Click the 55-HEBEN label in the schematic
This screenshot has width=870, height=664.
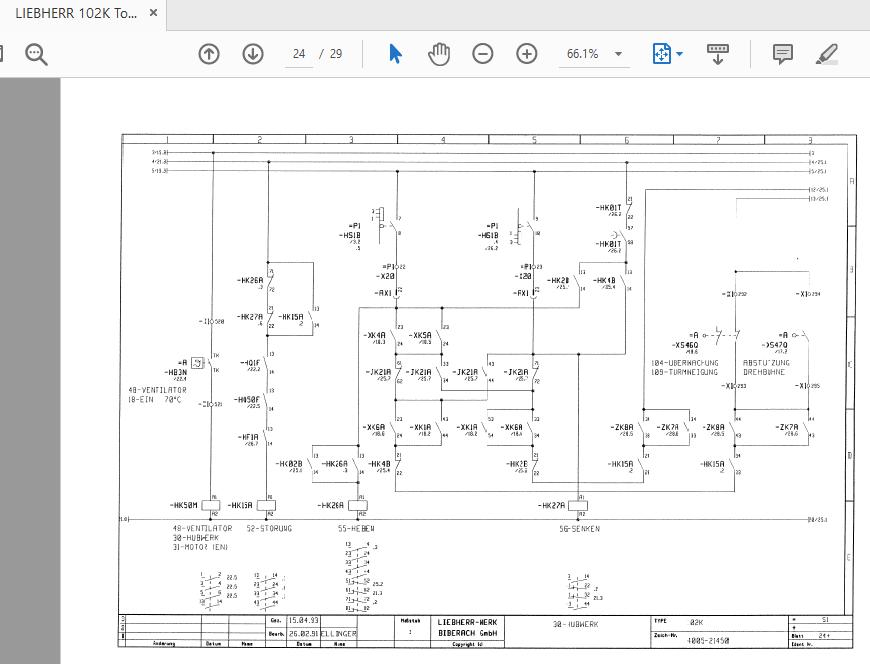[x=355, y=528]
